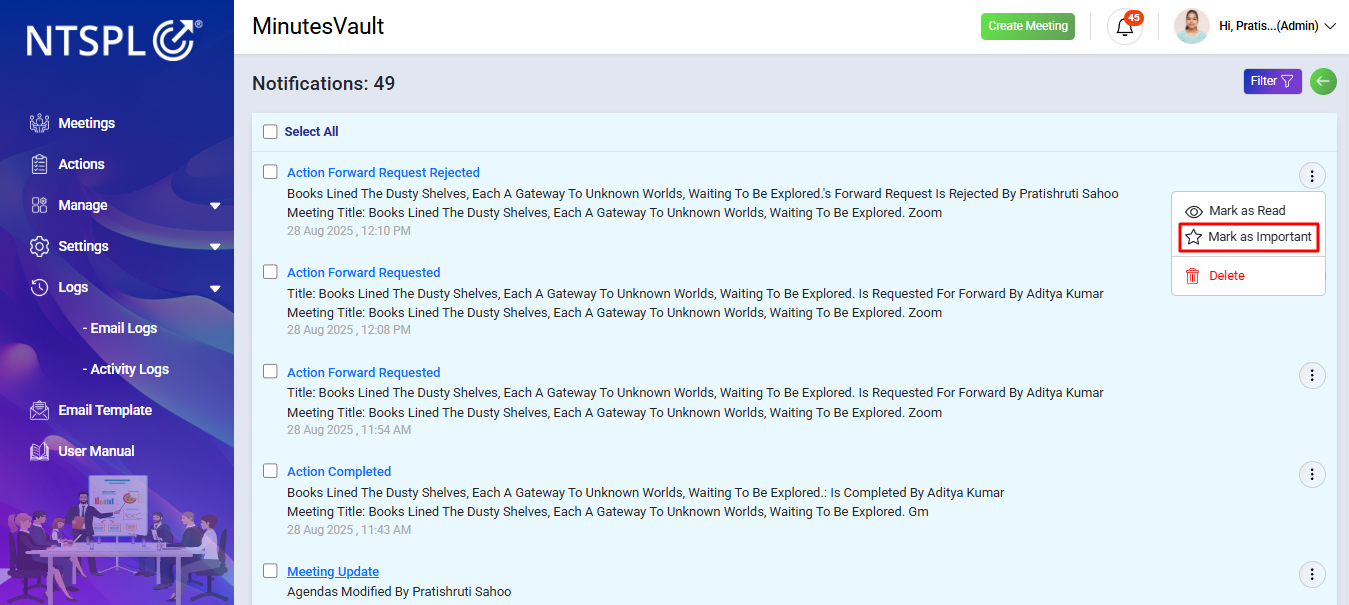Open the Meetings menu label
The image size is (1349, 605).
pyautogui.click(x=87, y=123)
